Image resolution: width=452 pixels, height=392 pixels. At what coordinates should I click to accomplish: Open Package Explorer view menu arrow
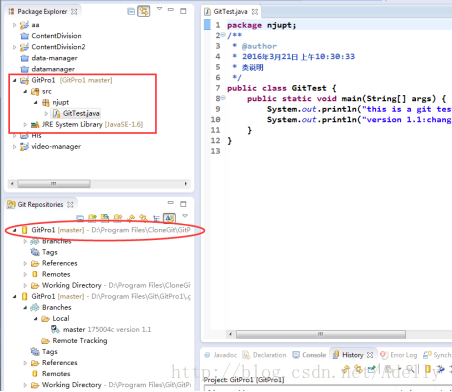(x=159, y=9)
